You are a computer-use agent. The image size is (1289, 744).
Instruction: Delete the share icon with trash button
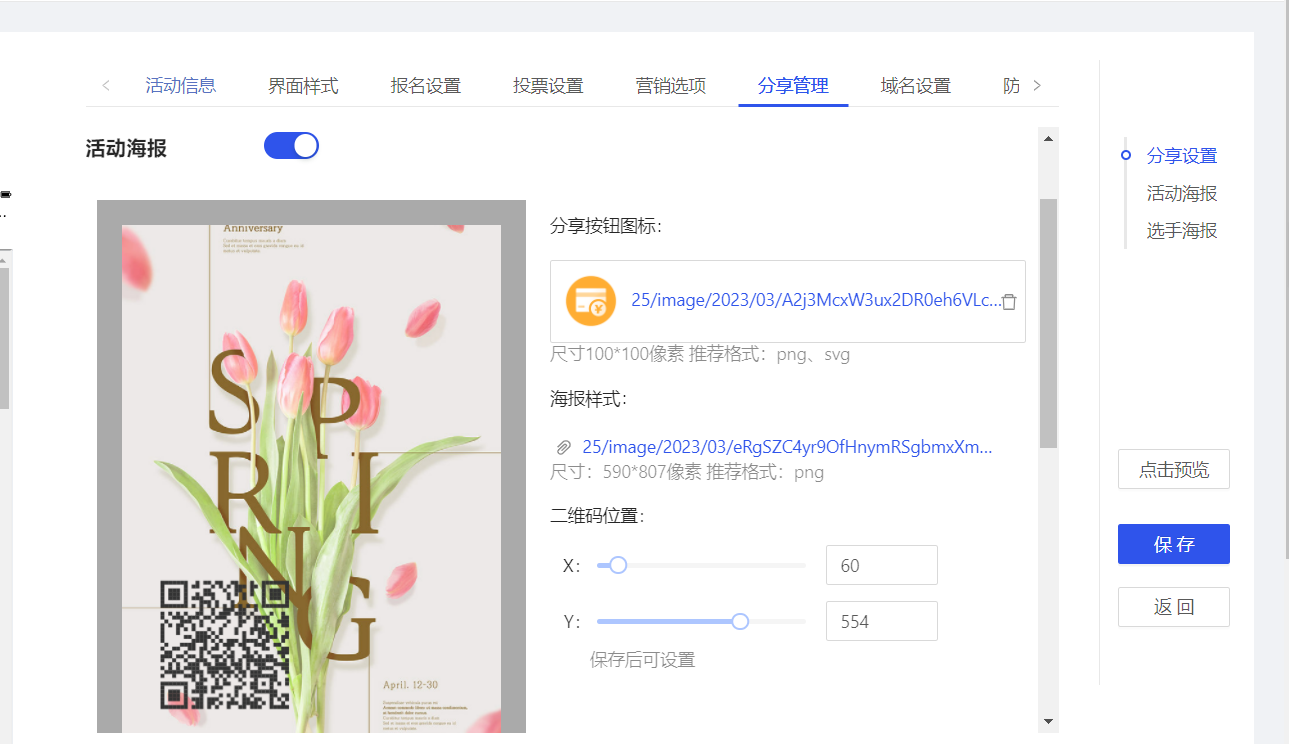(x=1009, y=301)
